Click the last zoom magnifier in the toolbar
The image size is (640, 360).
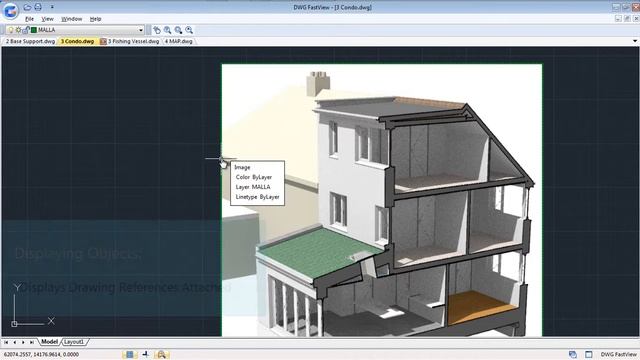pyautogui.click(x=189, y=30)
